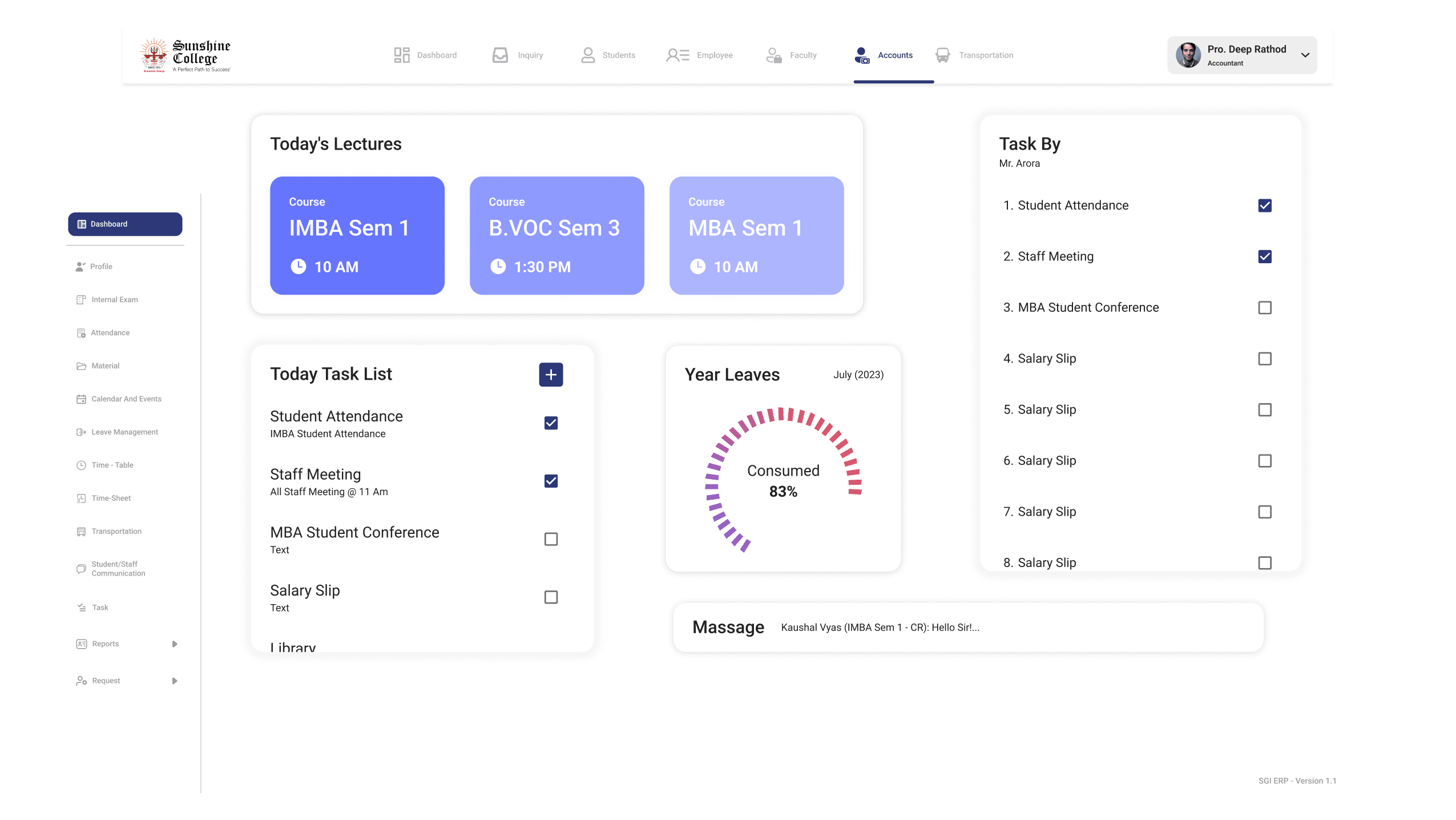This screenshot has width=1456, height=820.
Task: Click the Student/Staff Communication chat icon
Action: pos(81,569)
